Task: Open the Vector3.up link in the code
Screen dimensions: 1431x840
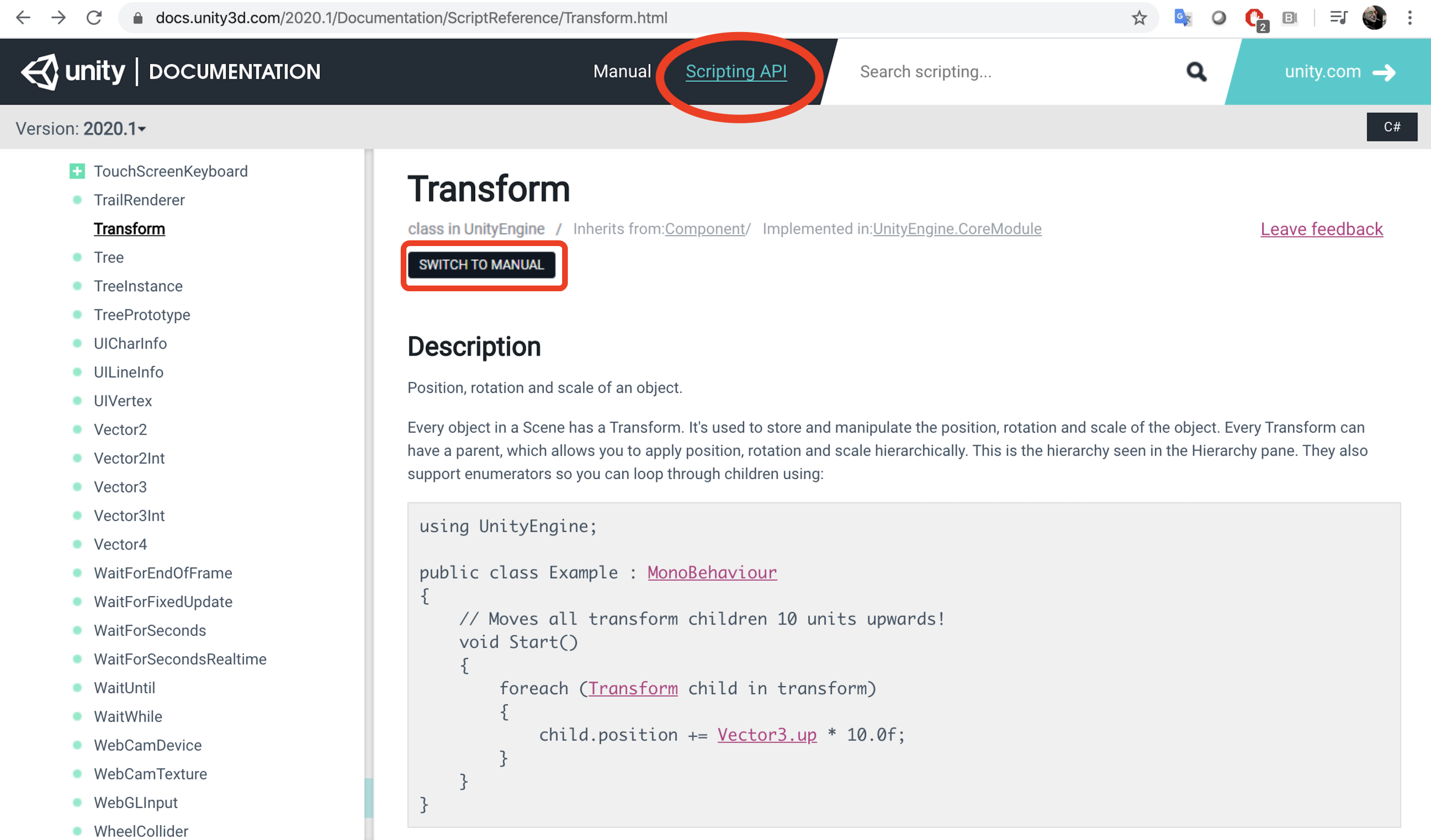Action: 767,735
